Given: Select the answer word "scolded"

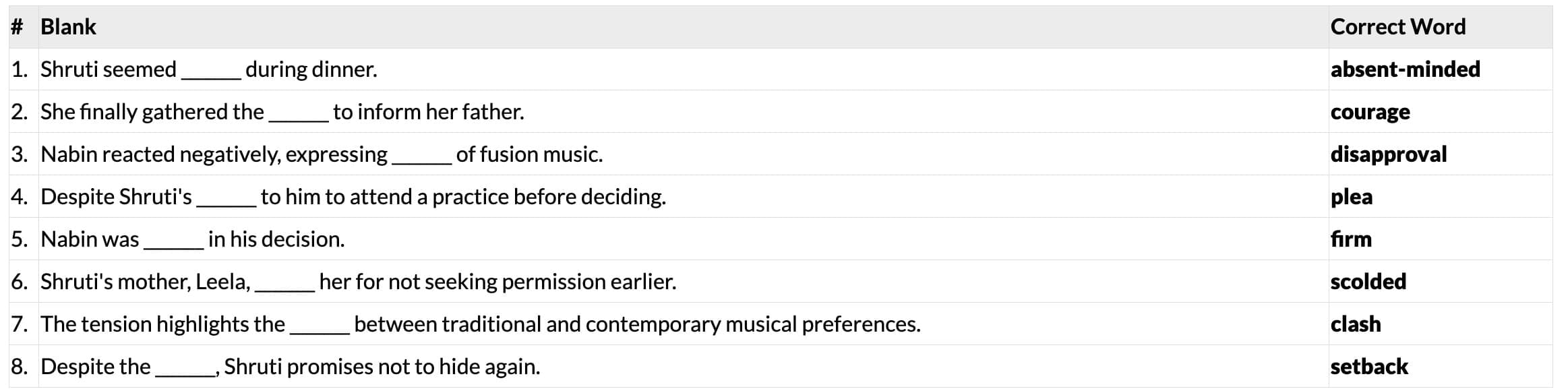Looking at the screenshot, I should [1368, 282].
